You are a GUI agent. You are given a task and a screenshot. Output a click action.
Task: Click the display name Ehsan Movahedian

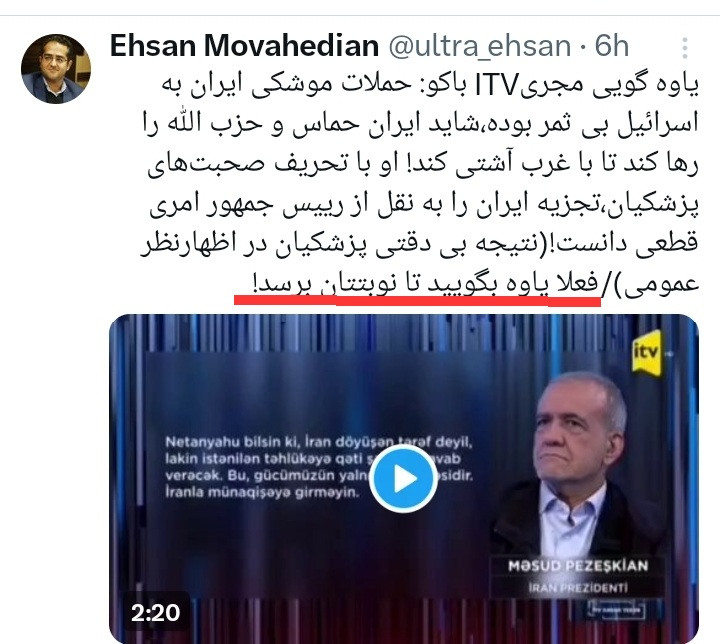tap(244, 46)
